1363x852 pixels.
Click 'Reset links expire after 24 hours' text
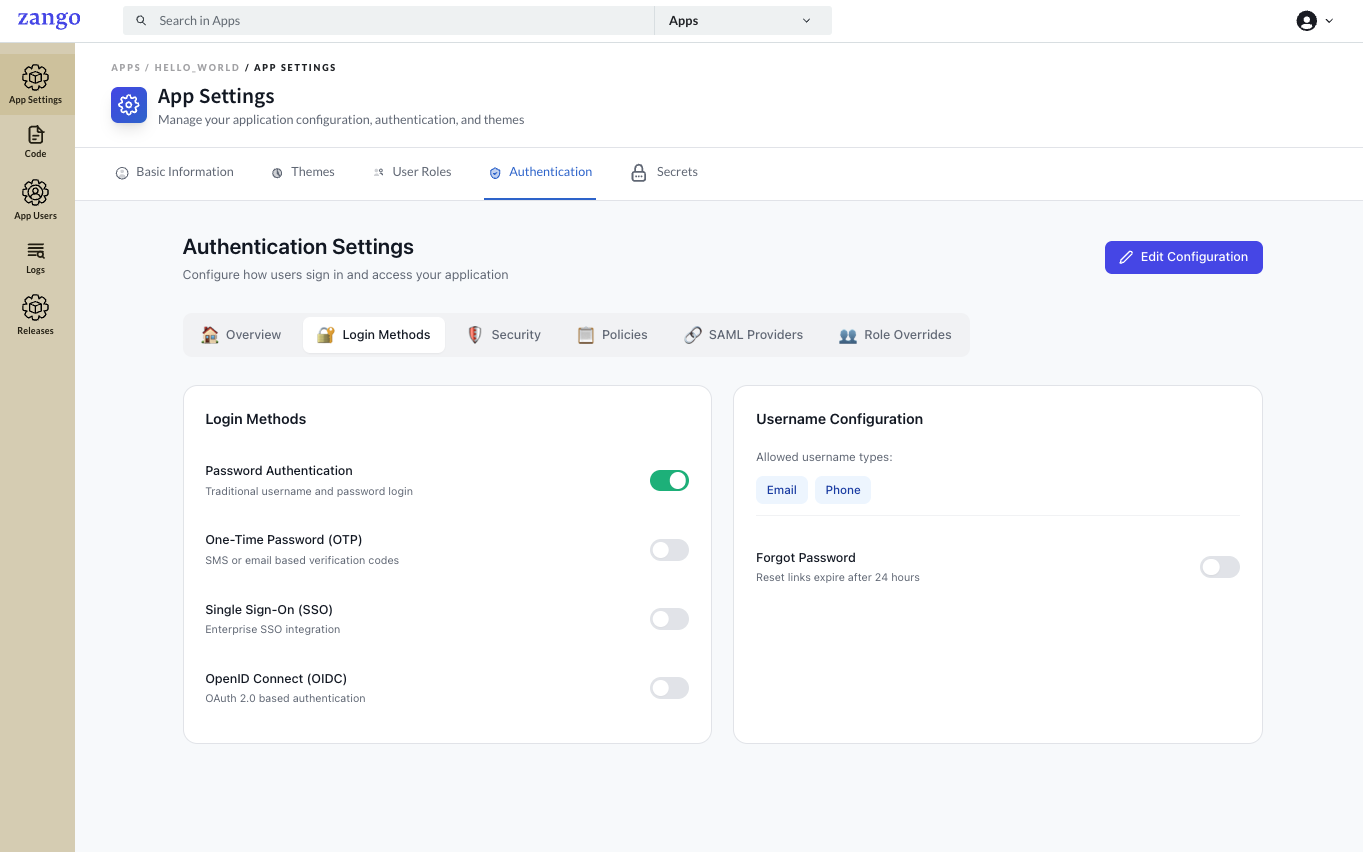pos(838,578)
